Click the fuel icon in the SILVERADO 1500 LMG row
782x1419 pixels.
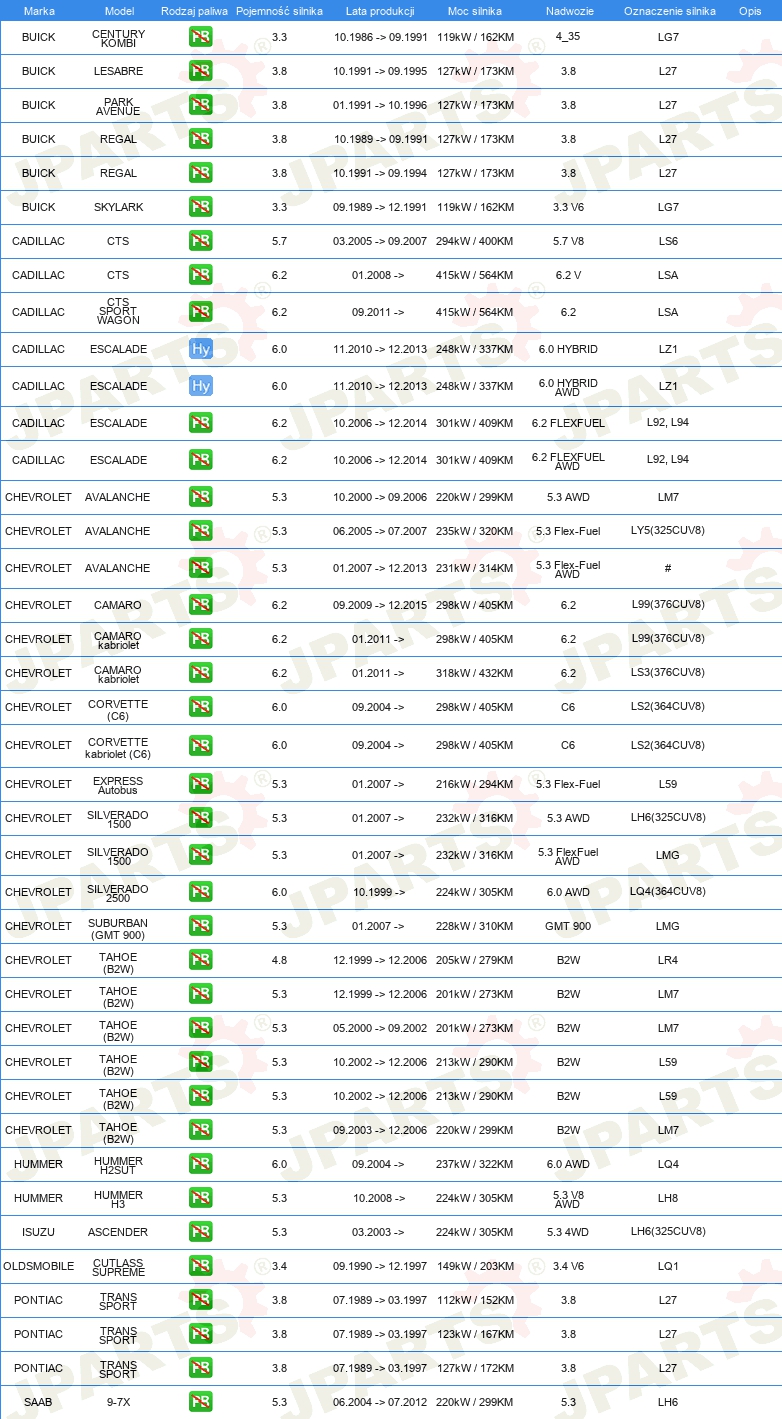(201, 855)
